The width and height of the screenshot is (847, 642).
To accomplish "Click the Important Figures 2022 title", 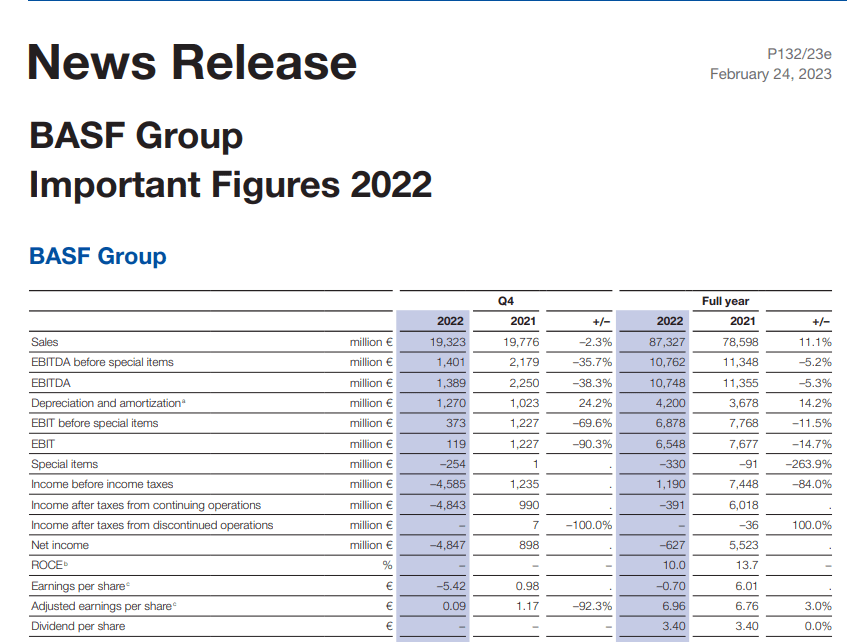I will pos(230,184).
